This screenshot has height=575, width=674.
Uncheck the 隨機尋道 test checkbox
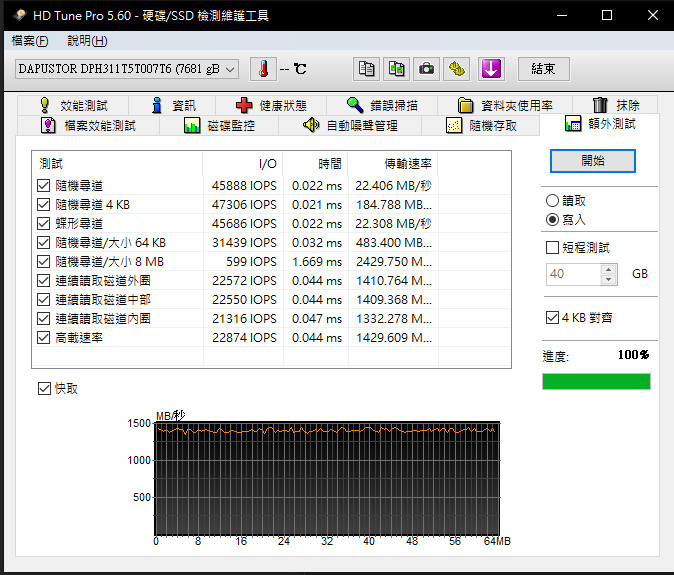point(43,186)
